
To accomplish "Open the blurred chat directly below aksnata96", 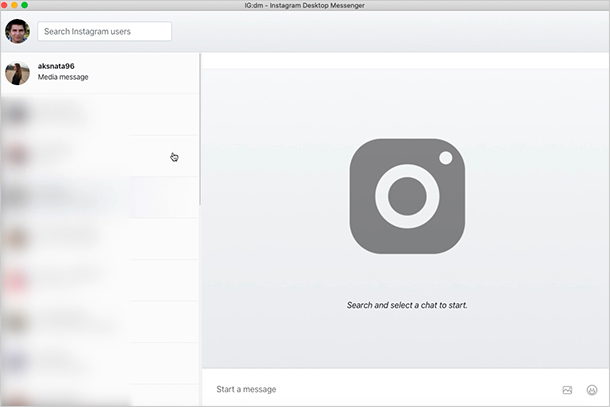I will point(100,114).
